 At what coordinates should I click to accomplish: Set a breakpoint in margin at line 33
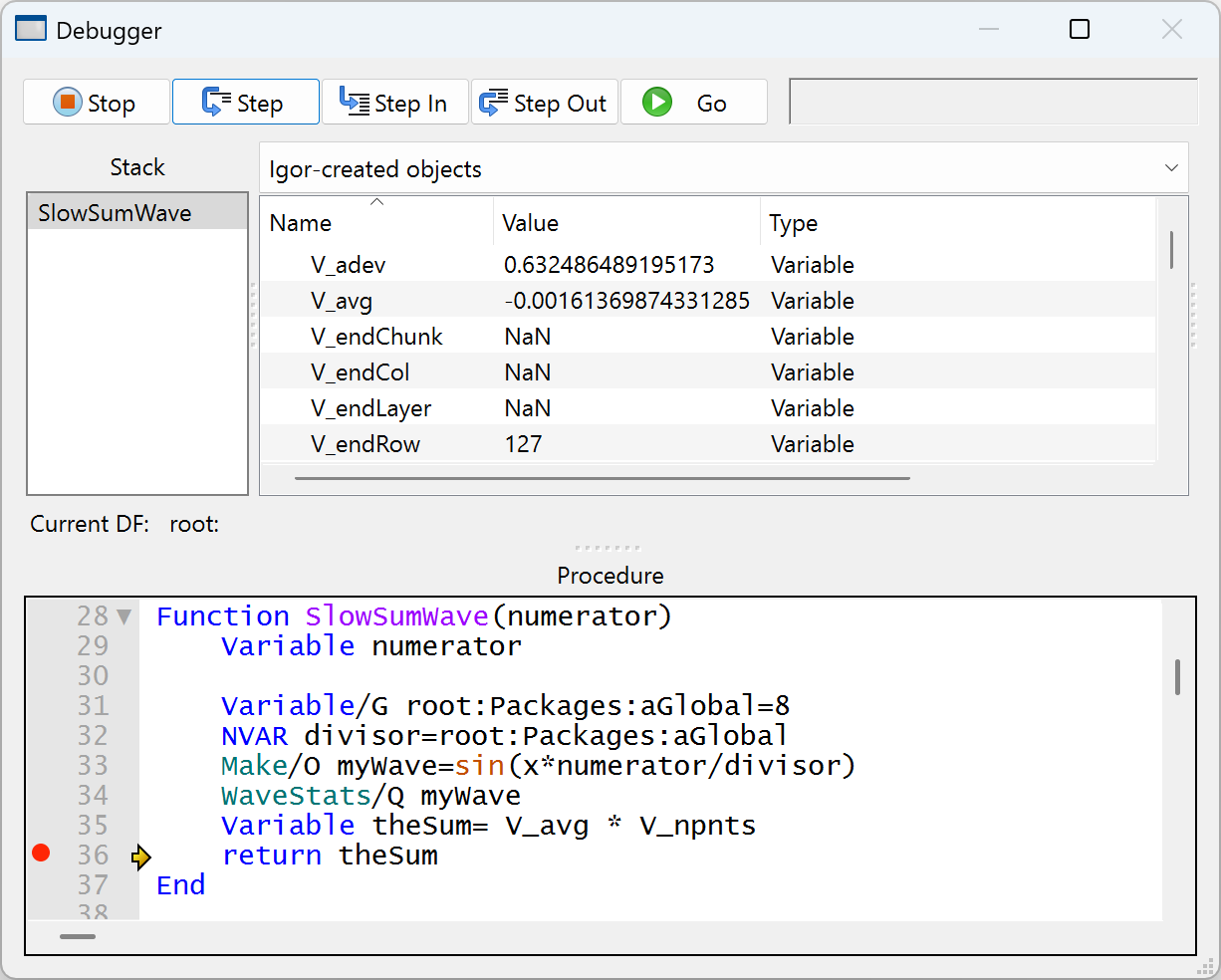click(x=41, y=766)
